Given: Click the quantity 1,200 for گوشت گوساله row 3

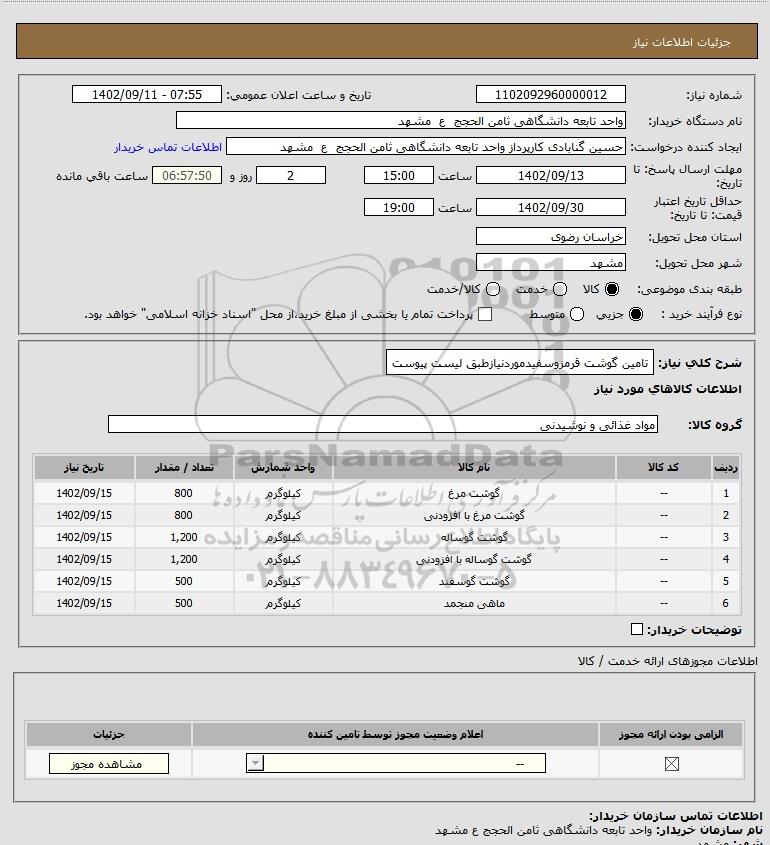Looking at the screenshot, I should click(184, 537).
